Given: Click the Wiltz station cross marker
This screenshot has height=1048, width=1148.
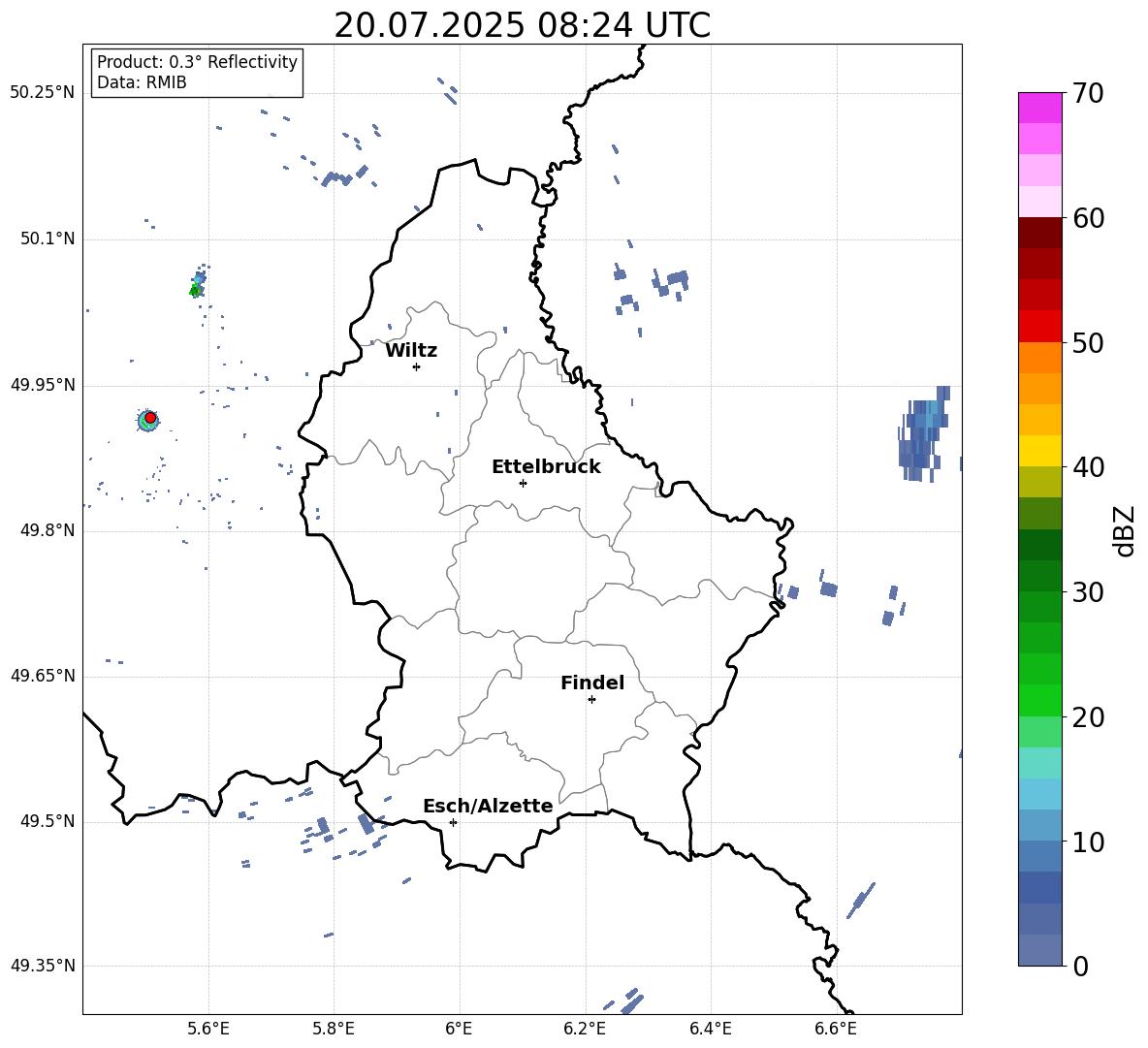Looking at the screenshot, I should pyautogui.click(x=416, y=366).
